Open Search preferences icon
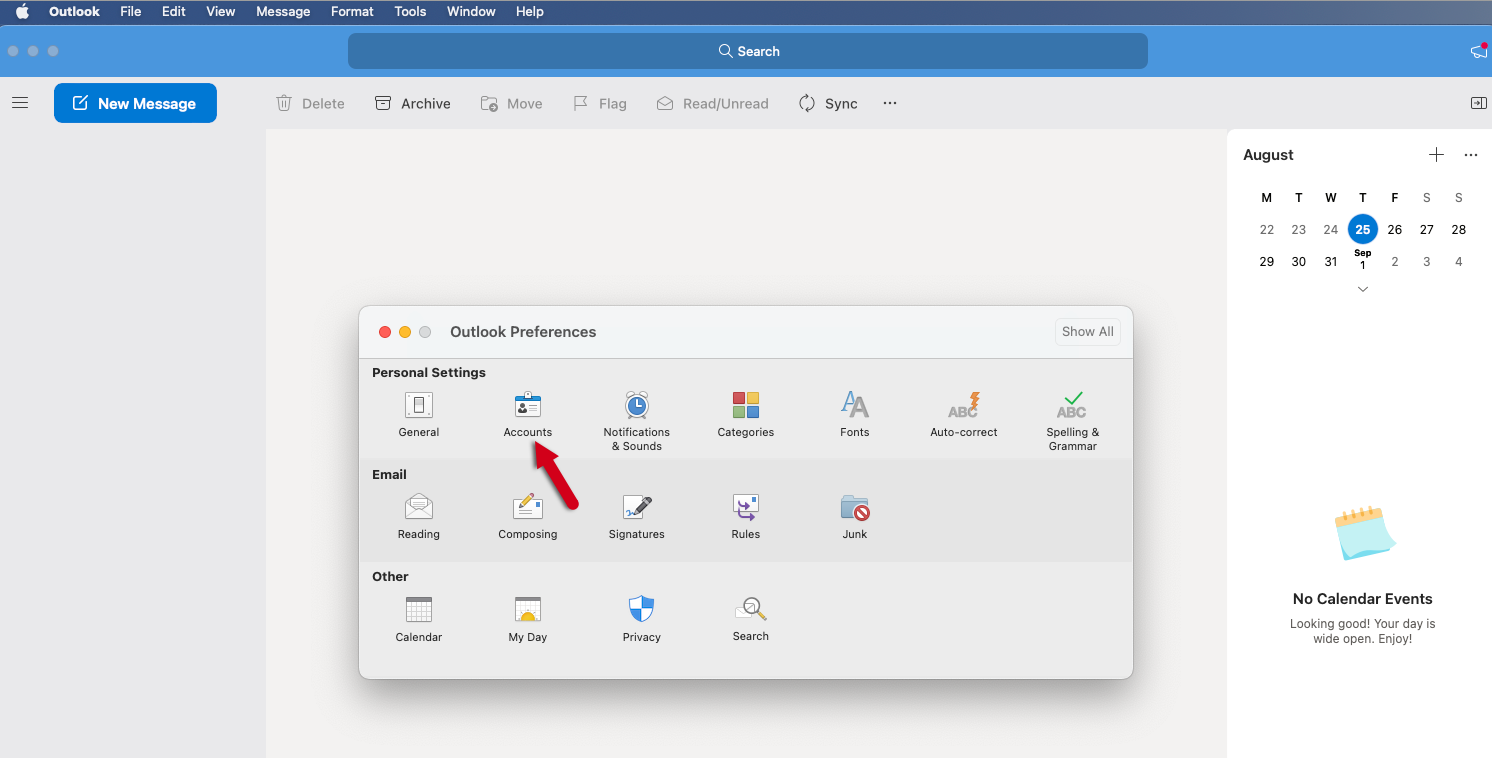 coord(750,609)
